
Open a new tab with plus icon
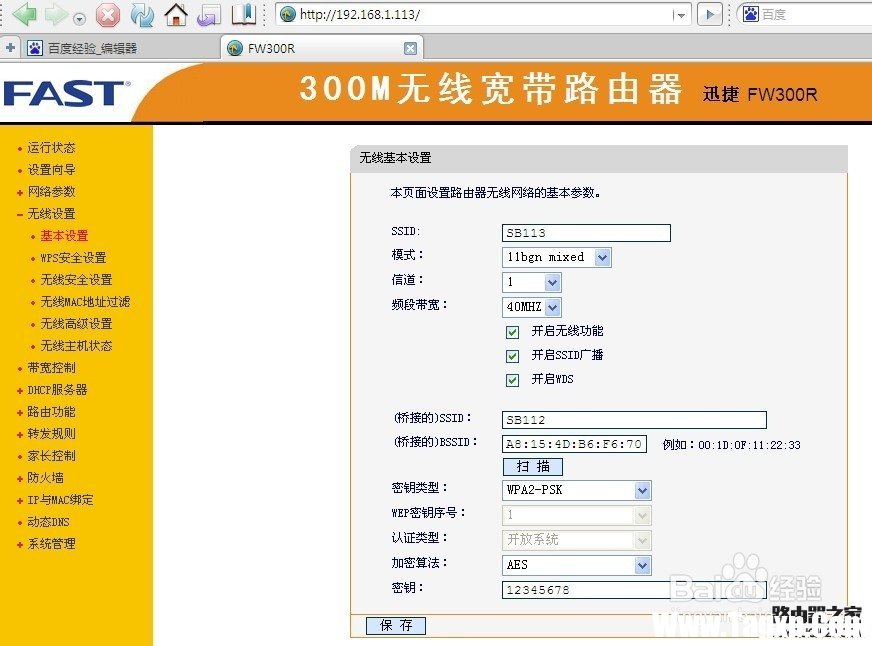coord(11,48)
